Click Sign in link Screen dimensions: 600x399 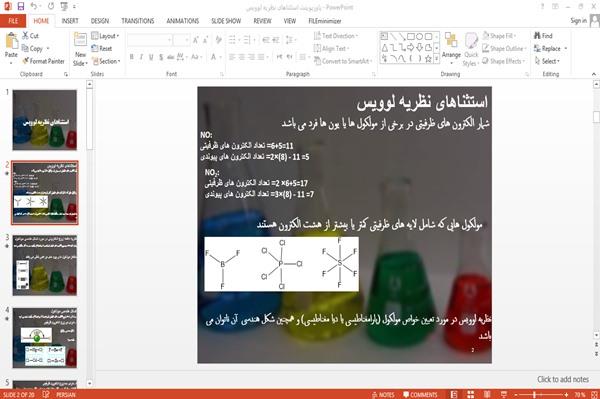578,21
